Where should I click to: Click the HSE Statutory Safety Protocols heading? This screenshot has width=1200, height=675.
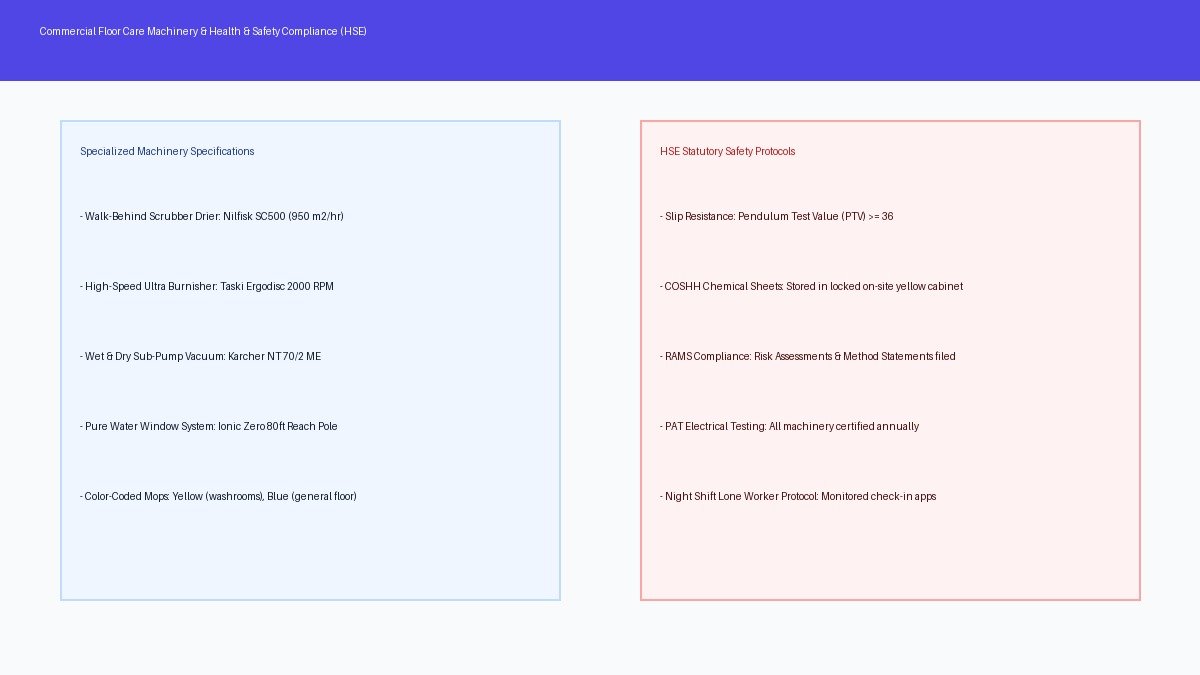coord(728,151)
